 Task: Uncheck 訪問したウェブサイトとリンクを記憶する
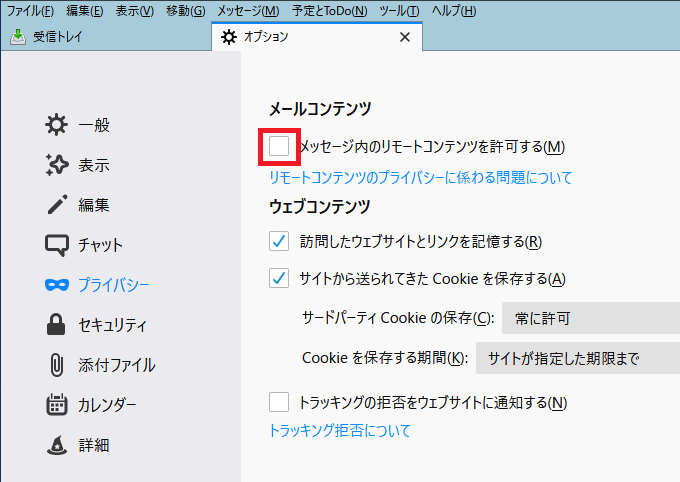pos(279,241)
